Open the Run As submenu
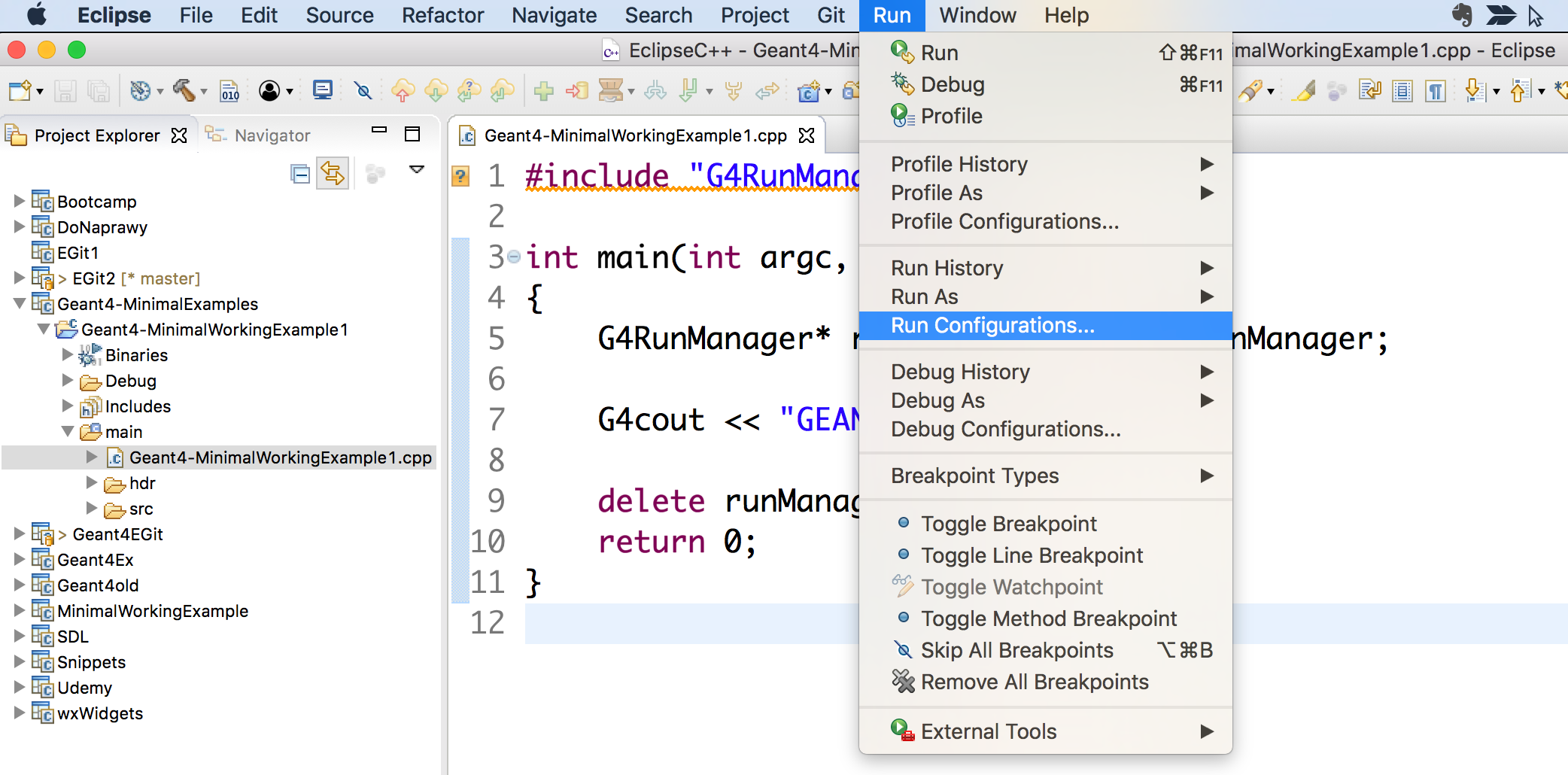This screenshot has width=1568, height=775. coord(925,296)
